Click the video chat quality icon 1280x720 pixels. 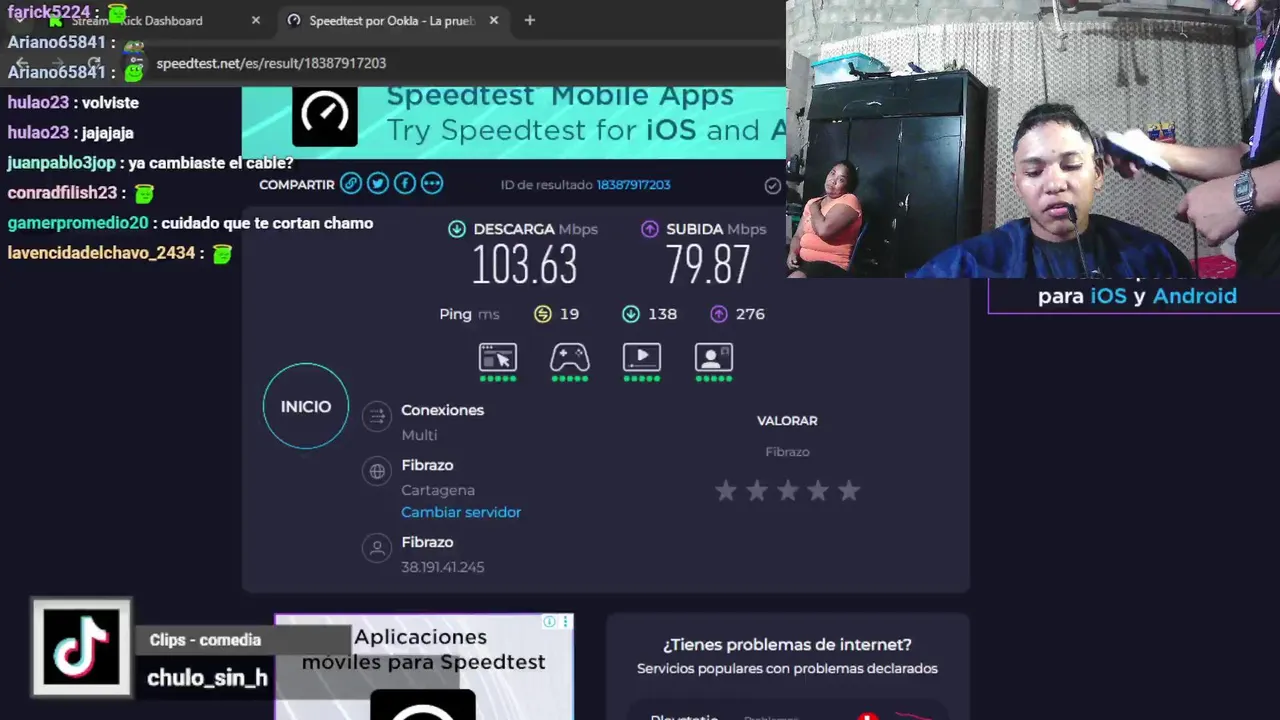coord(714,357)
